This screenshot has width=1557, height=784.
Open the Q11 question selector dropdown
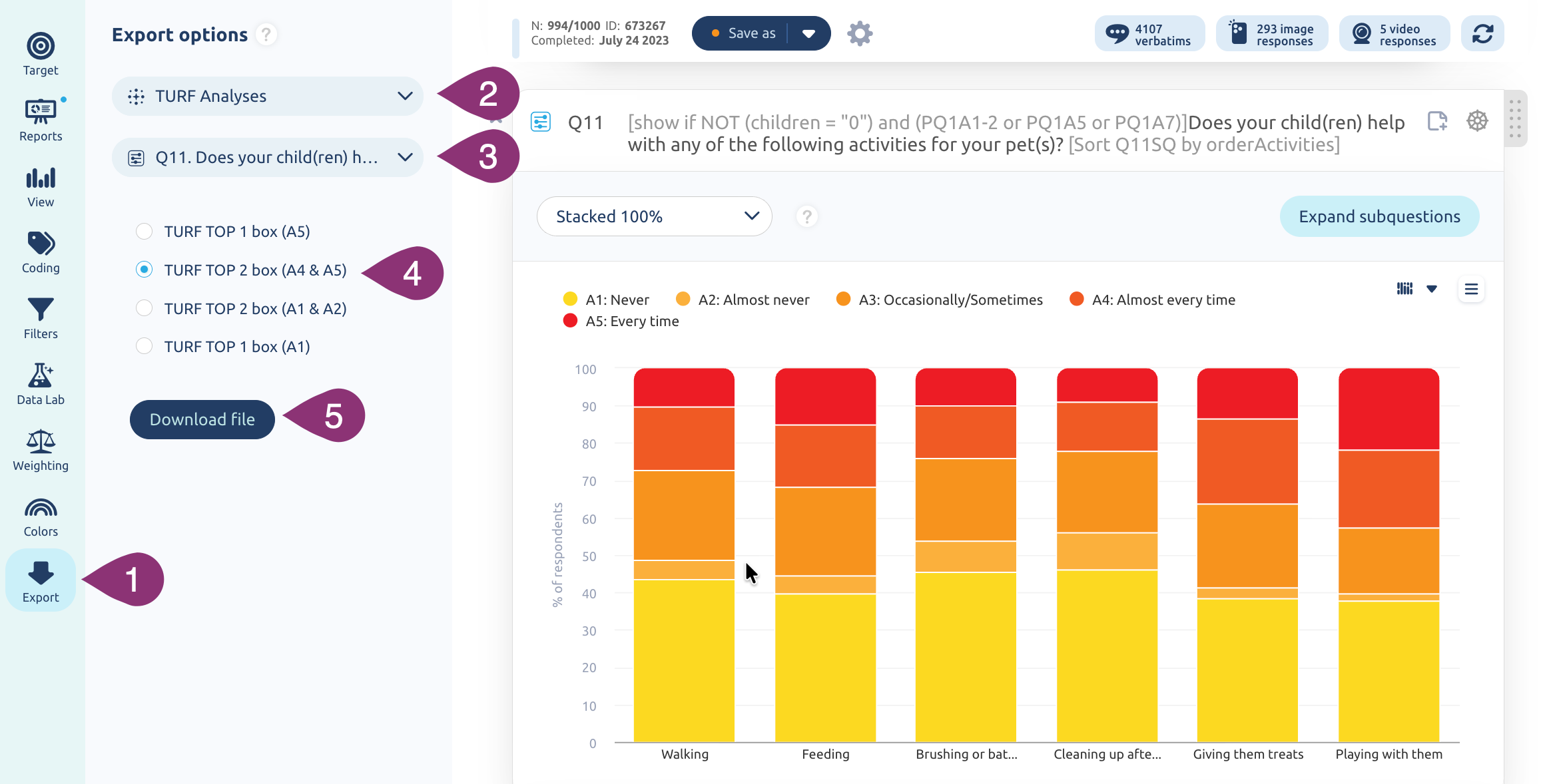point(268,158)
